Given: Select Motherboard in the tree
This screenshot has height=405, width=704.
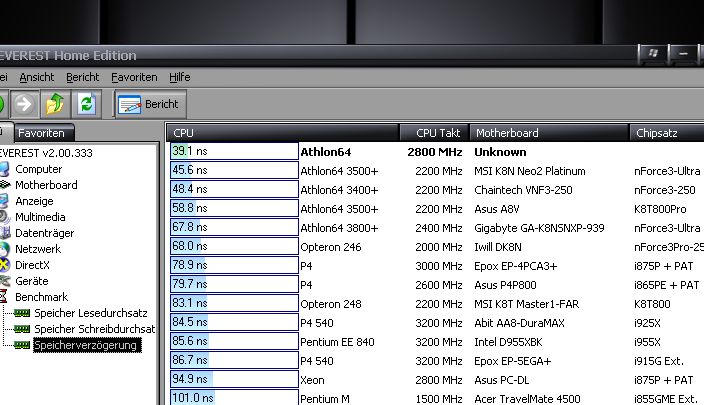Looking at the screenshot, I should tap(46, 185).
